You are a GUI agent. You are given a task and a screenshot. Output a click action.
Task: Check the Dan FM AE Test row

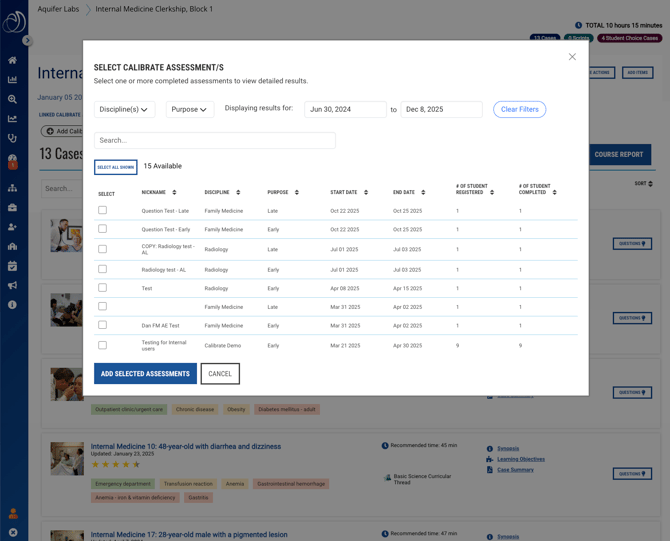click(x=103, y=325)
